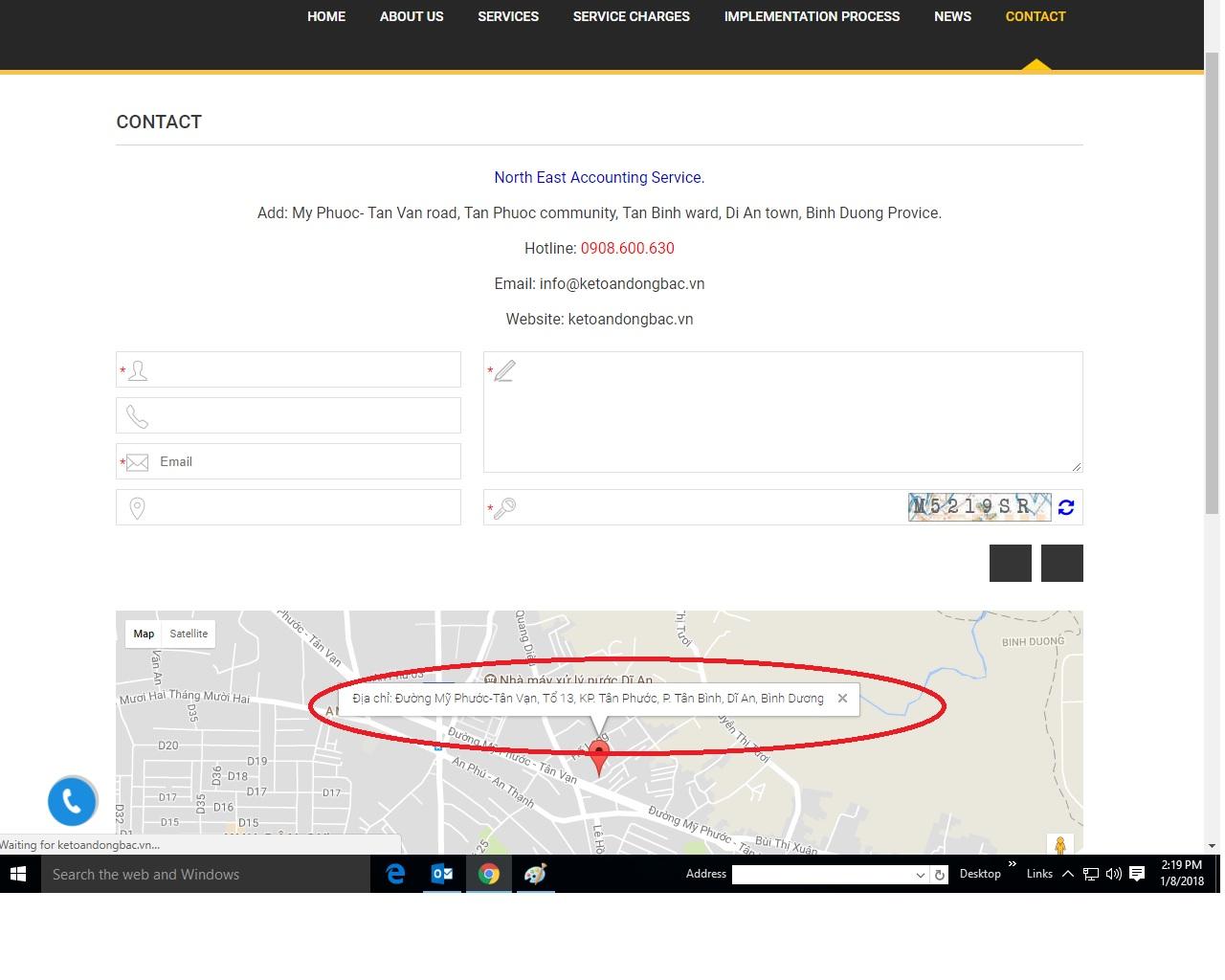The width and height of the screenshot is (1225, 980).
Task: Switch map to Satellite view
Action: [189, 634]
